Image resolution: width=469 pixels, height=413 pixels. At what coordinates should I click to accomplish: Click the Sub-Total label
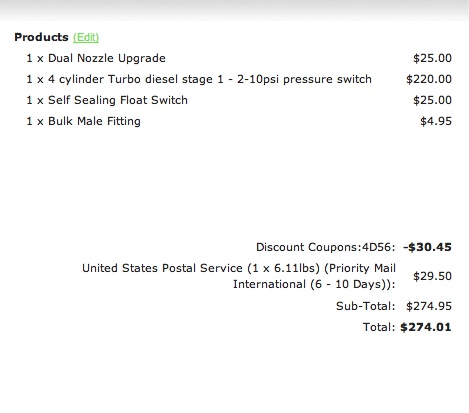(x=366, y=306)
